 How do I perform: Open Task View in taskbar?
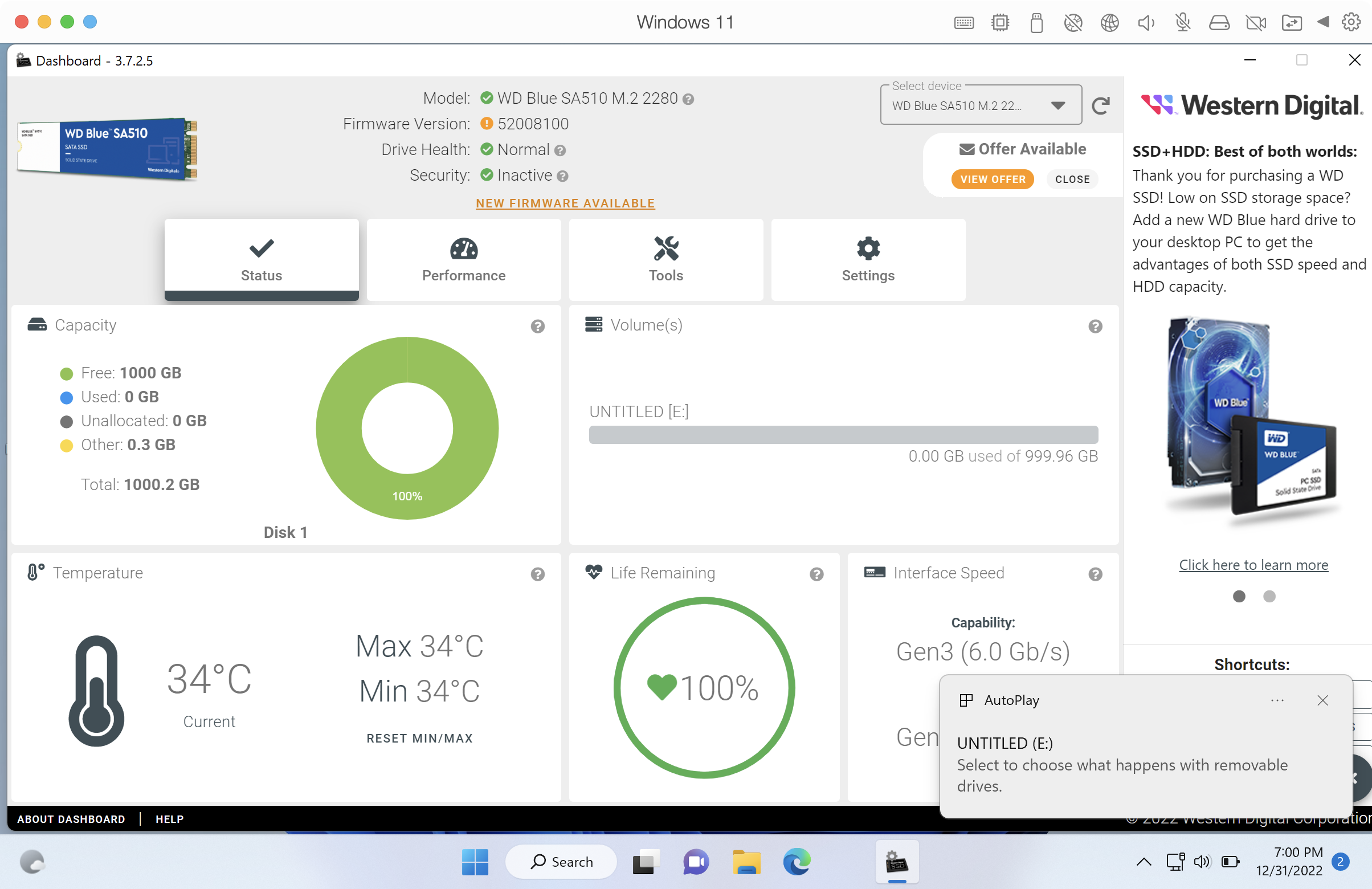click(646, 862)
